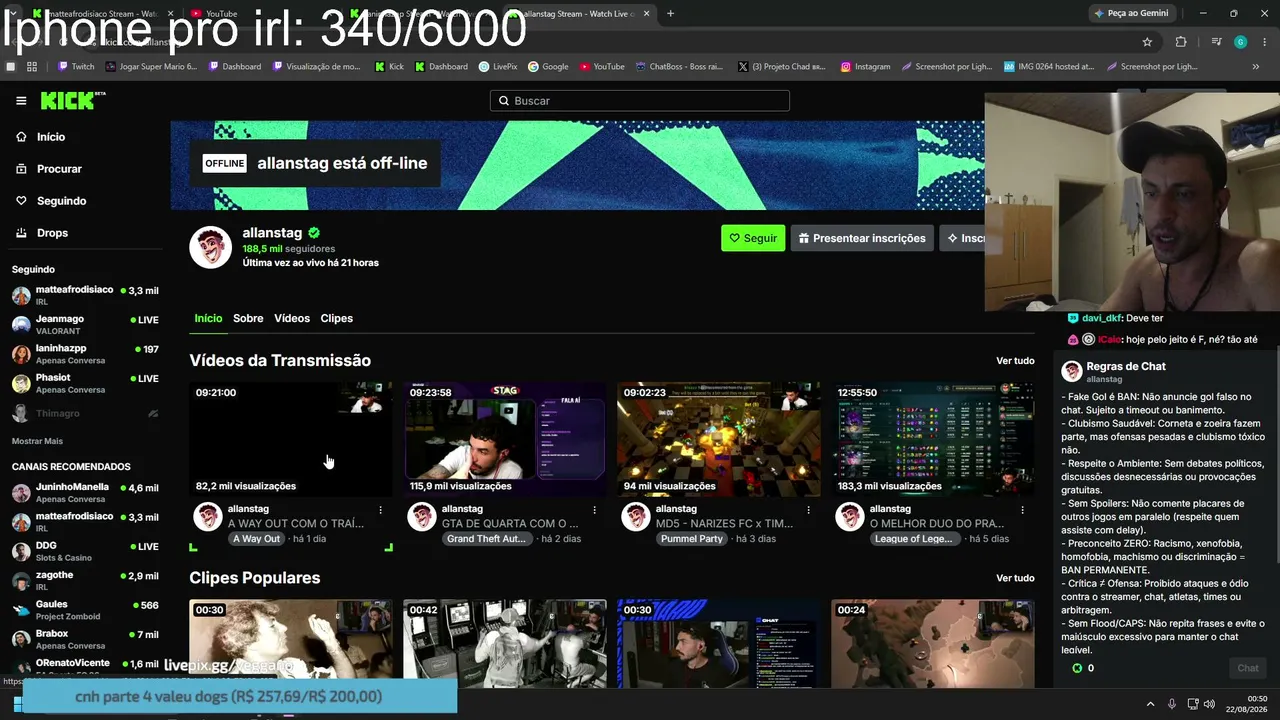This screenshot has width=1280, height=720.
Task: Open Gaules Project Zomboid channel
Action: (x=85, y=609)
